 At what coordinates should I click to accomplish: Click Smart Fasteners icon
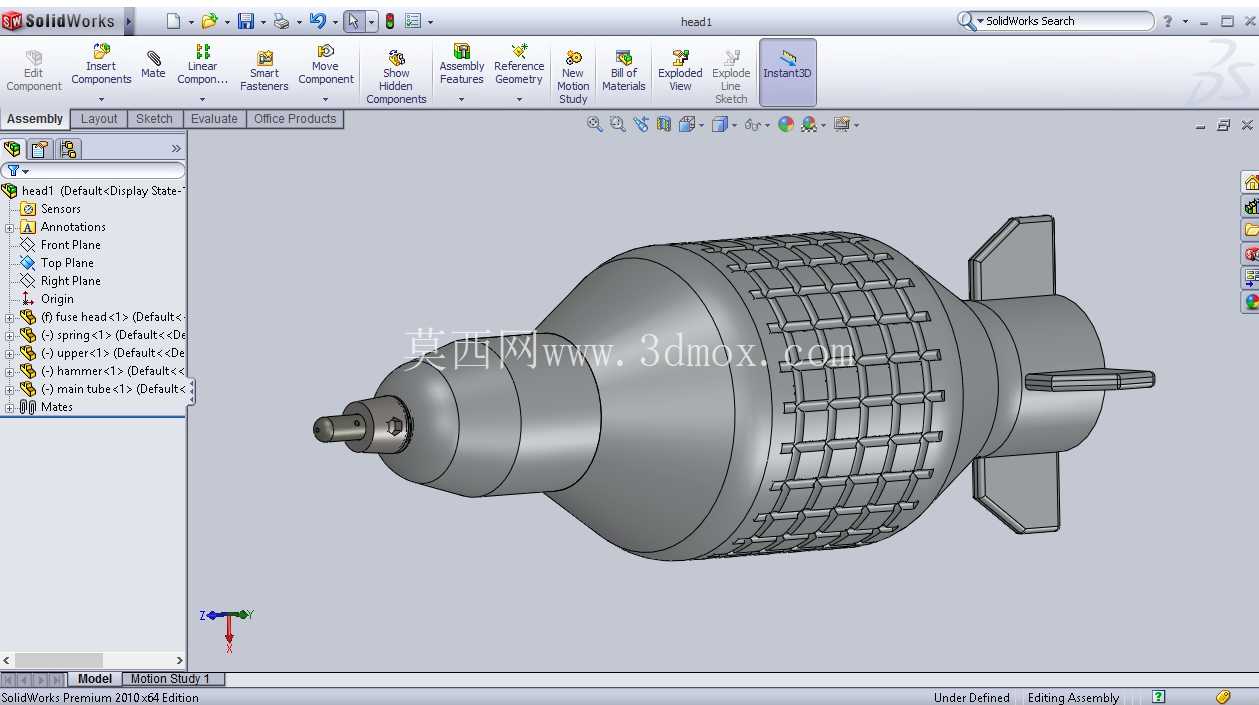(264, 71)
